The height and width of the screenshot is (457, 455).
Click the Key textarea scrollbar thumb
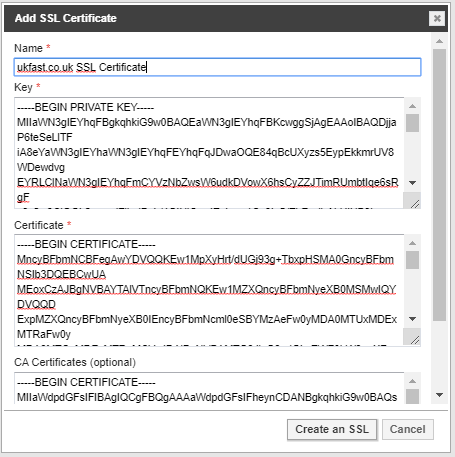pos(412,123)
